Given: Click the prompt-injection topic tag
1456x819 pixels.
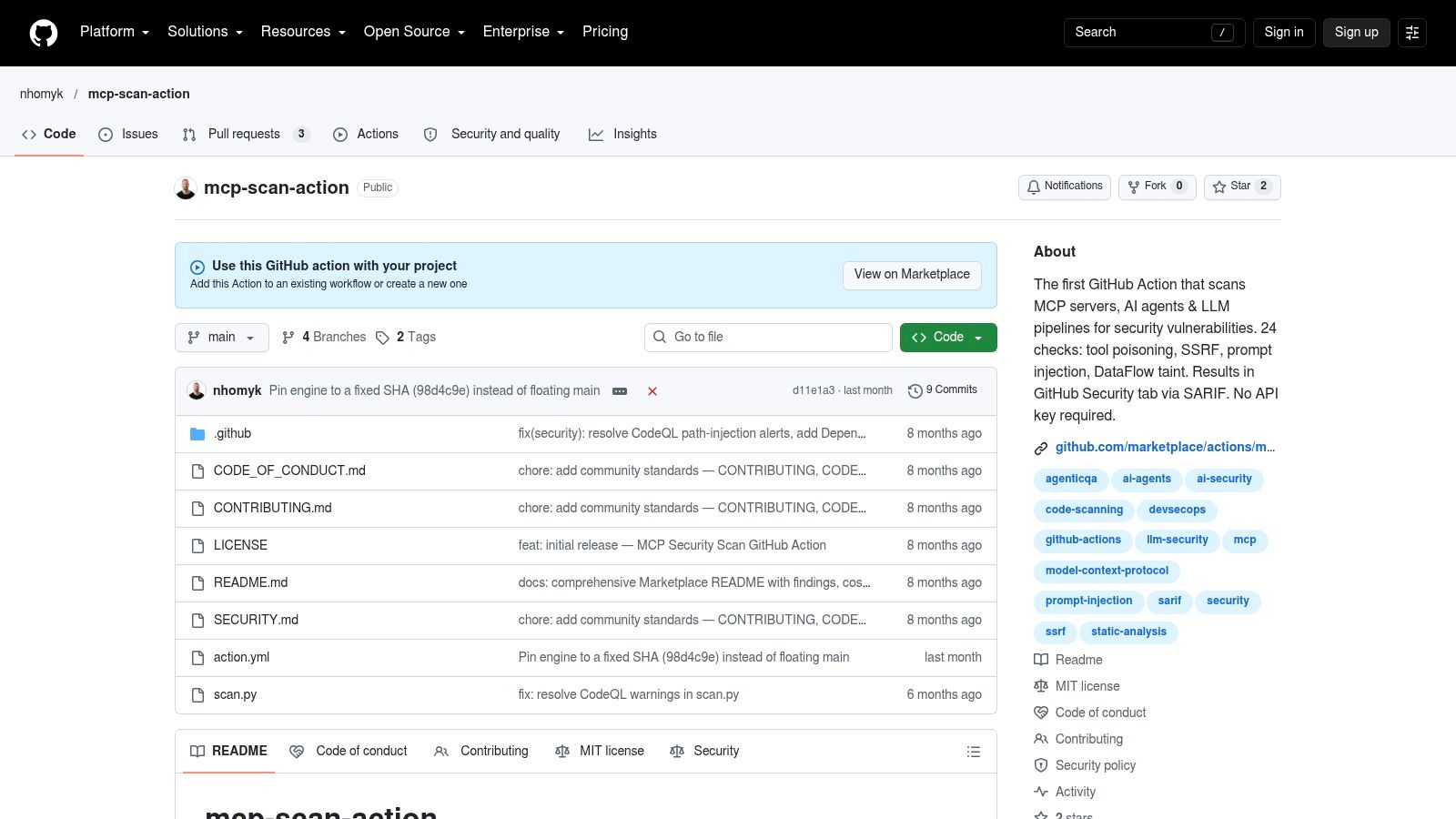Looking at the screenshot, I should coord(1089,602).
